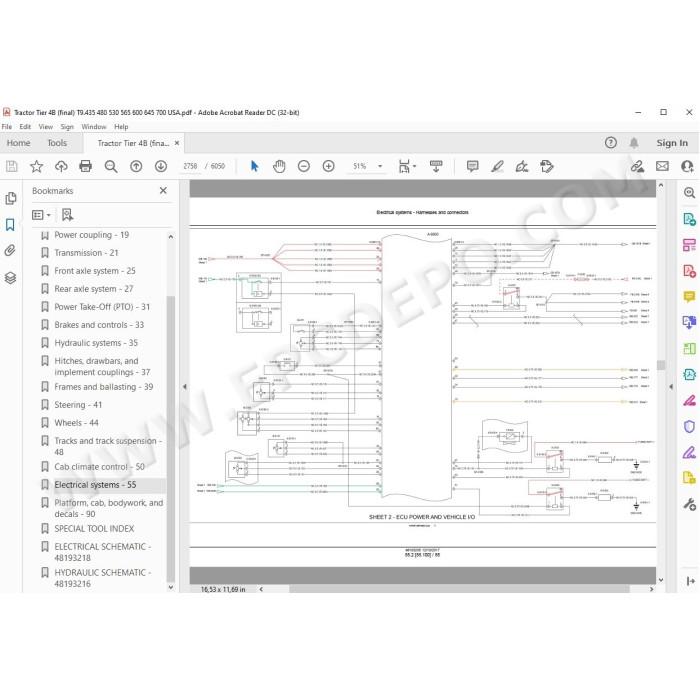
Task: Open the fit page options dropdown
Action: tap(407, 167)
